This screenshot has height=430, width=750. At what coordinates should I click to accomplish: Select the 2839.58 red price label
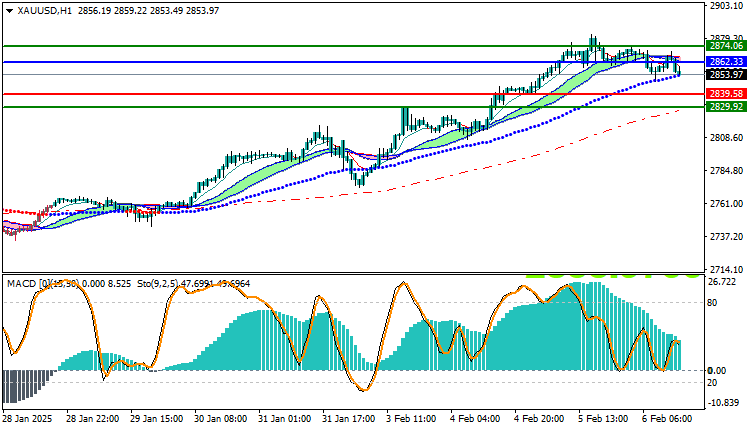pos(726,94)
